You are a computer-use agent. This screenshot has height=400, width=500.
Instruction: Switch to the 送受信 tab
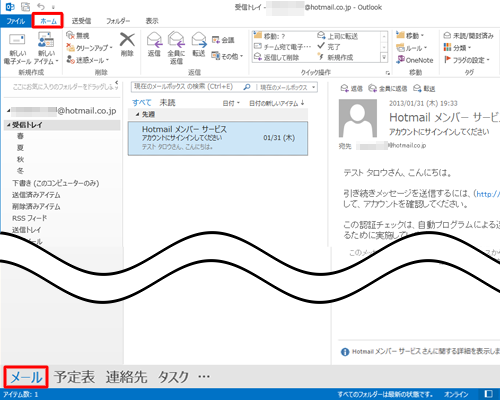click(x=81, y=21)
